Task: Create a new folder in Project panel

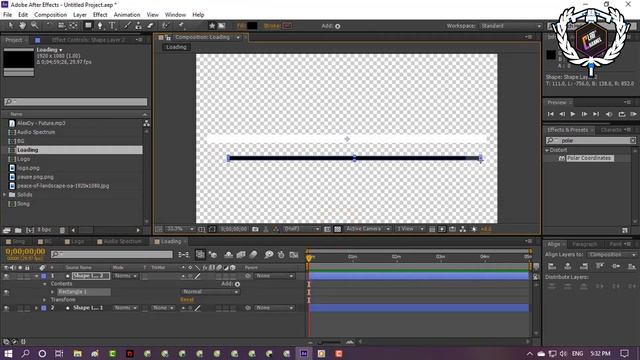Action: point(18,230)
